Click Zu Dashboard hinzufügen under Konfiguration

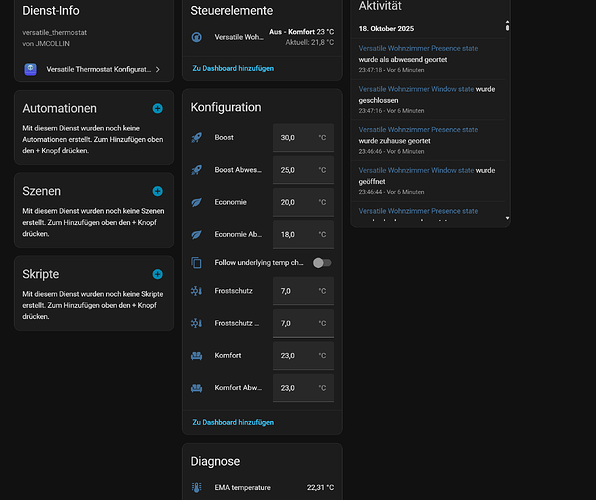[x=233, y=422]
